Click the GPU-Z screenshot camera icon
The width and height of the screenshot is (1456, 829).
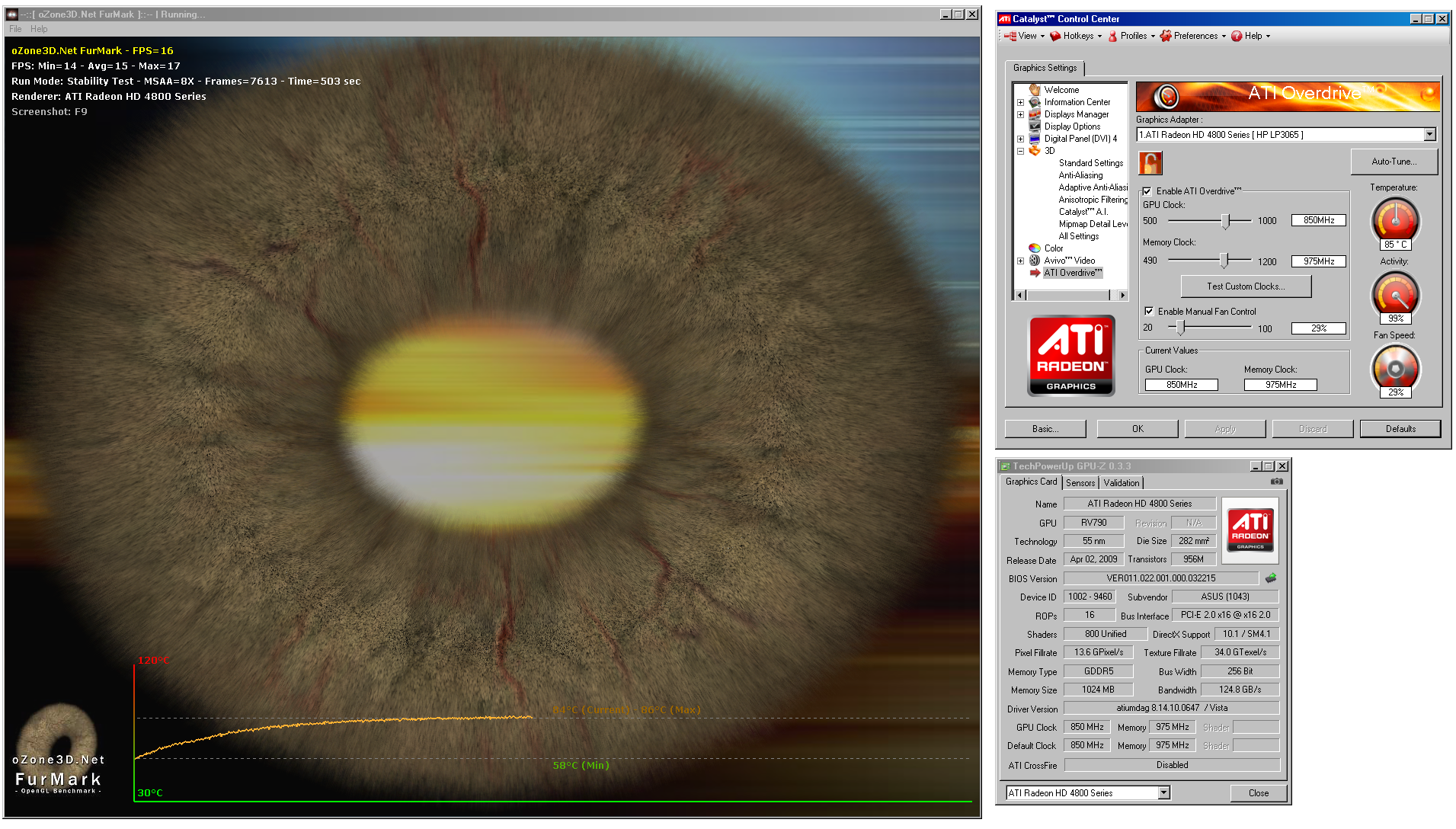(x=1277, y=482)
